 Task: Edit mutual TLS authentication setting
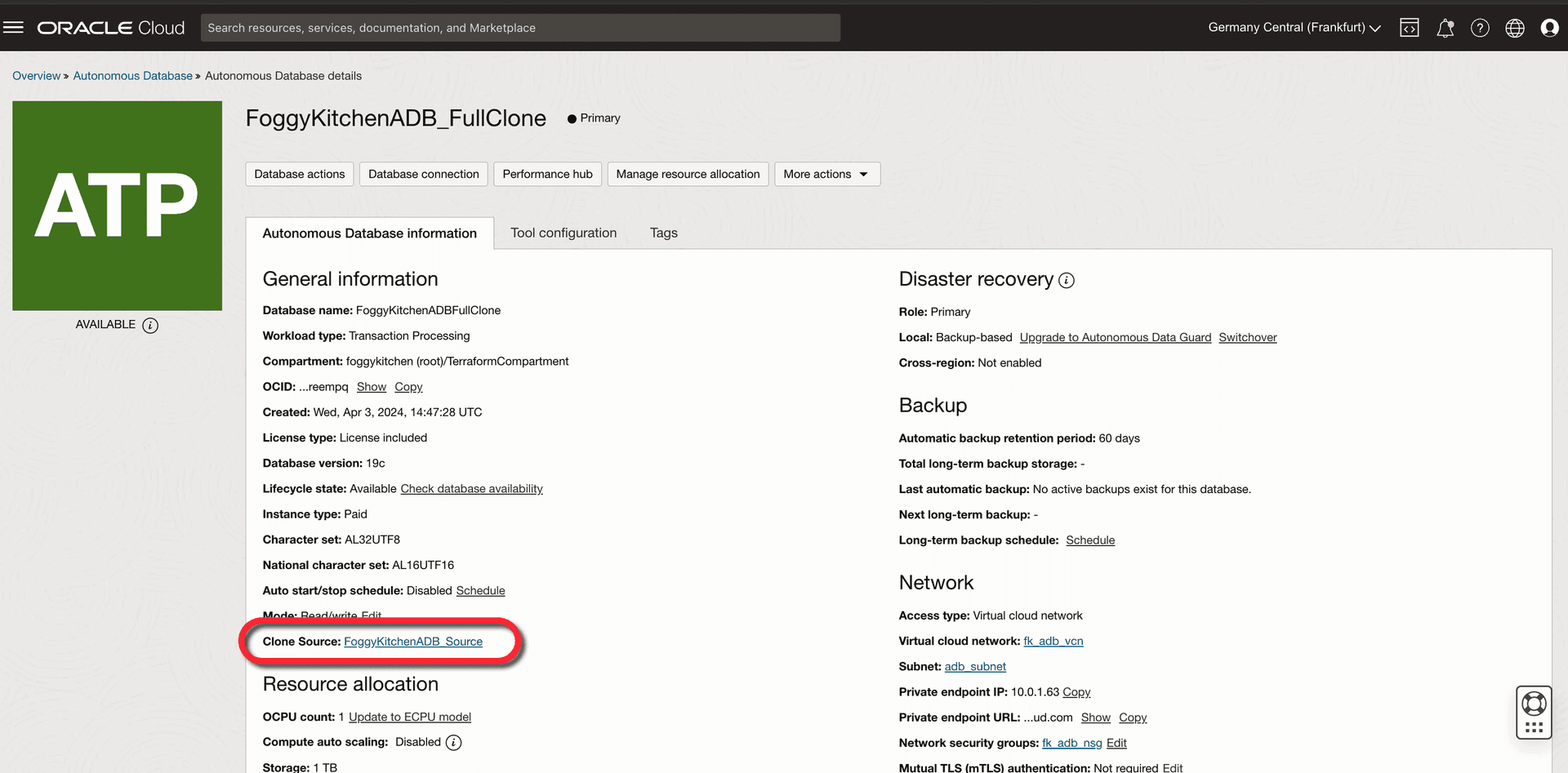1172,767
